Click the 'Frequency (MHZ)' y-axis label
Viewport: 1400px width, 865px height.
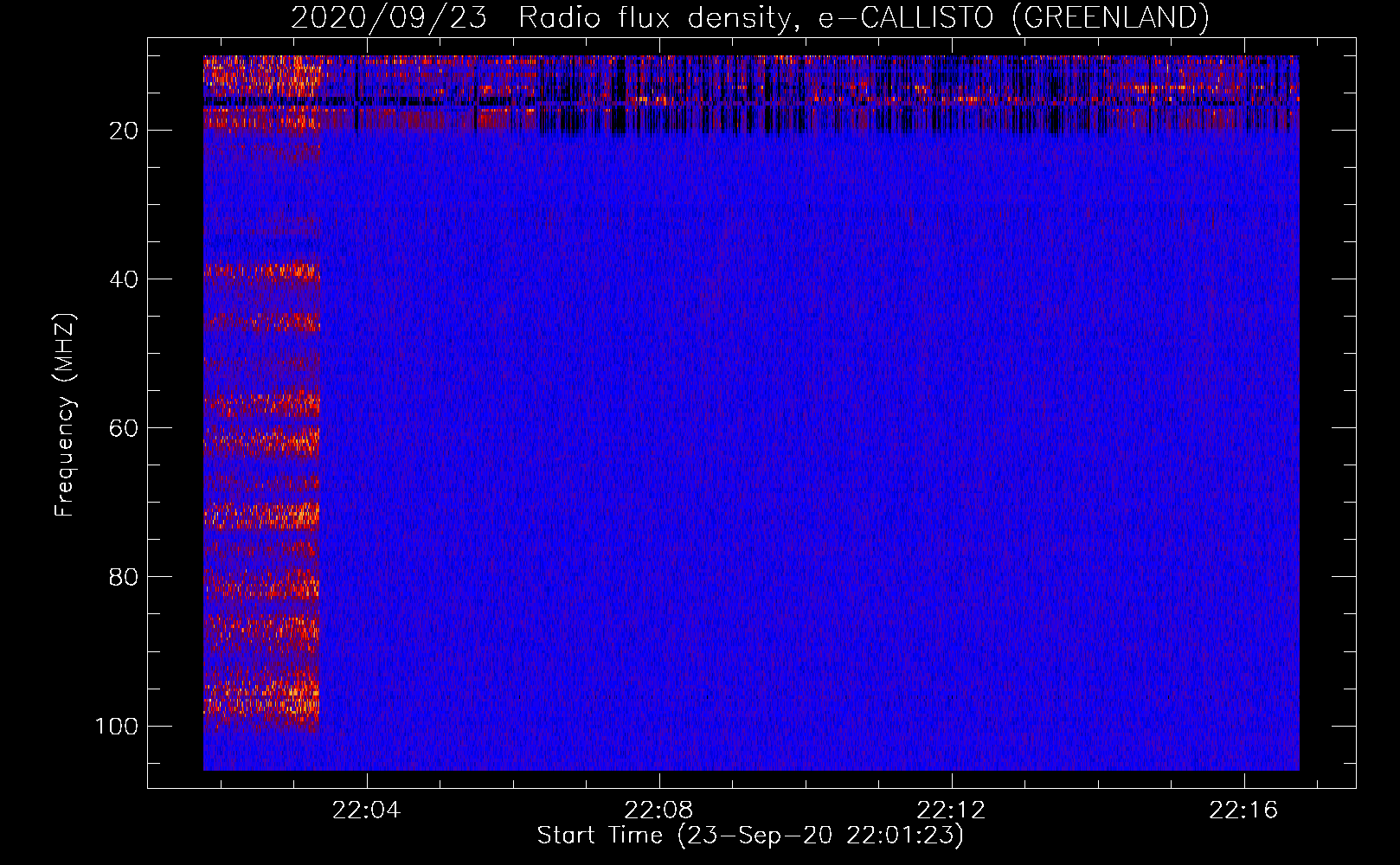pyautogui.click(x=65, y=414)
